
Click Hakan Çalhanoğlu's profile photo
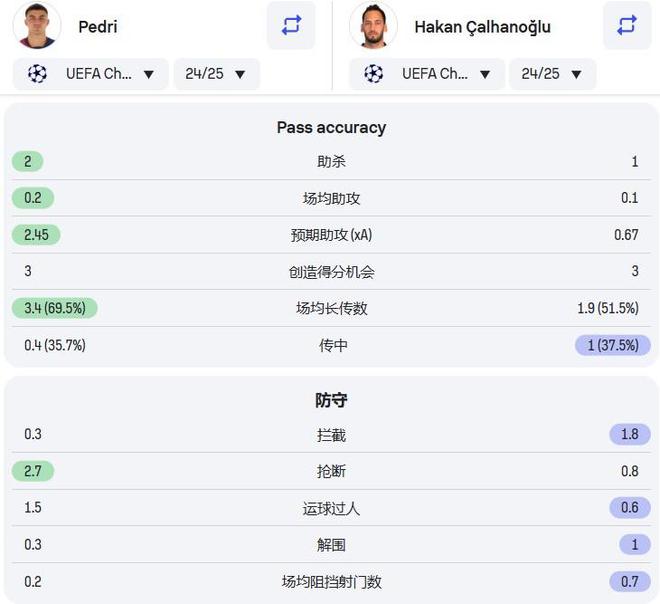(x=373, y=26)
